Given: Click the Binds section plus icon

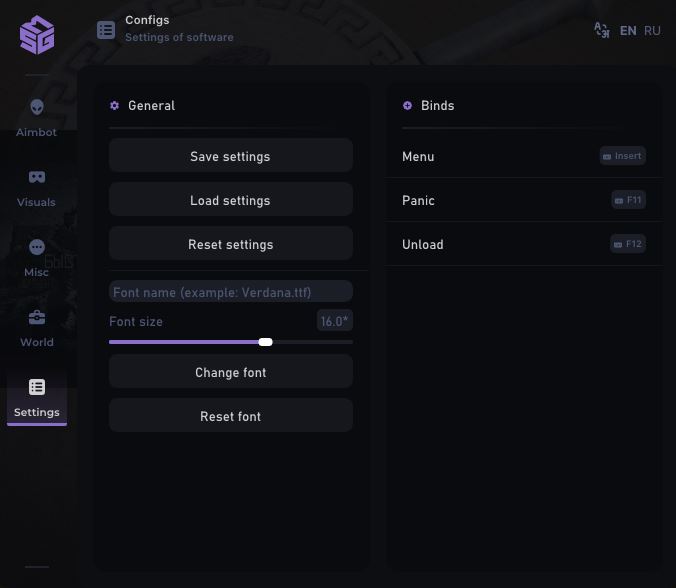Looking at the screenshot, I should click(407, 106).
